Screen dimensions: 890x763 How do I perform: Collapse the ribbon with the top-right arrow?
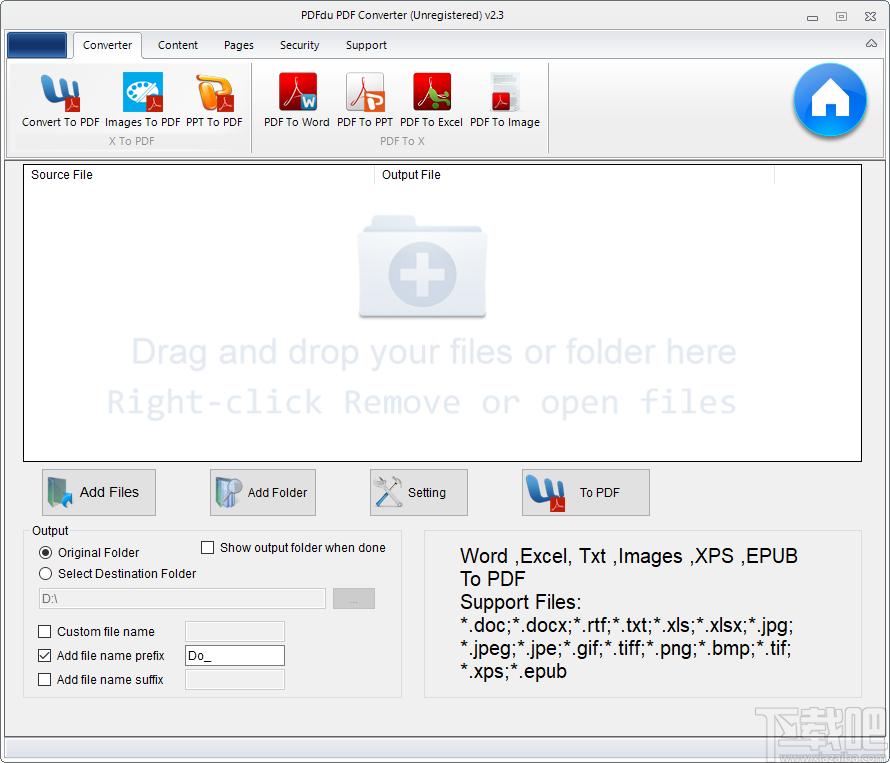[871, 44]
